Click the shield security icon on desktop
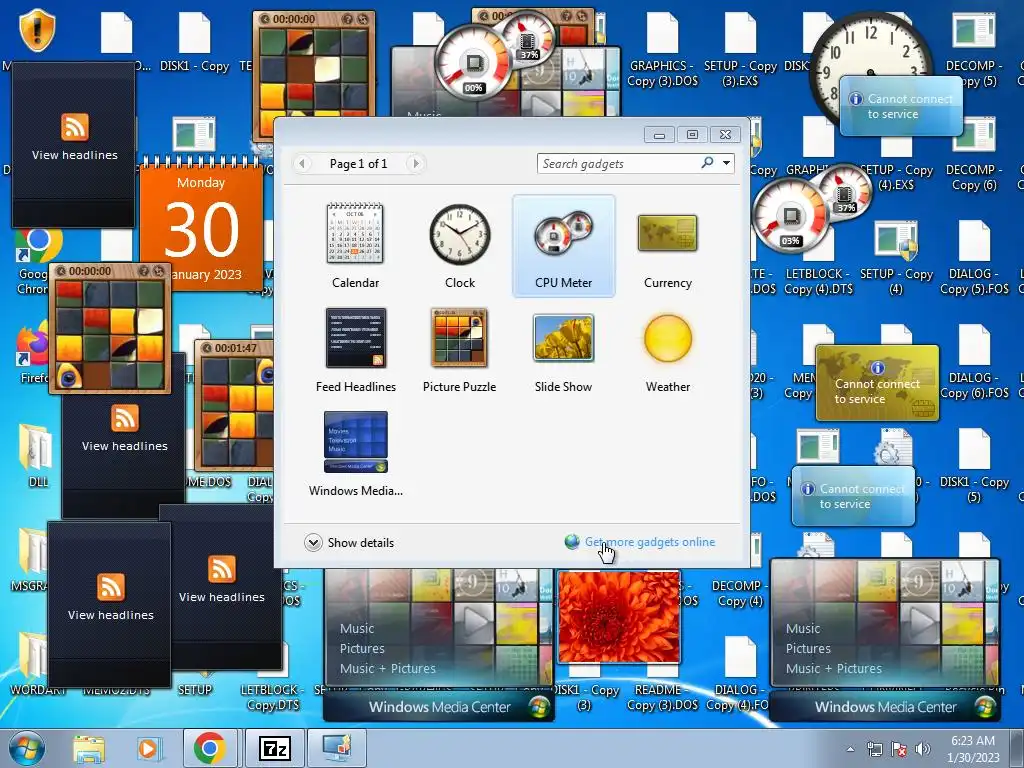This screenshot has height=768, width=1024. point(37,30)
